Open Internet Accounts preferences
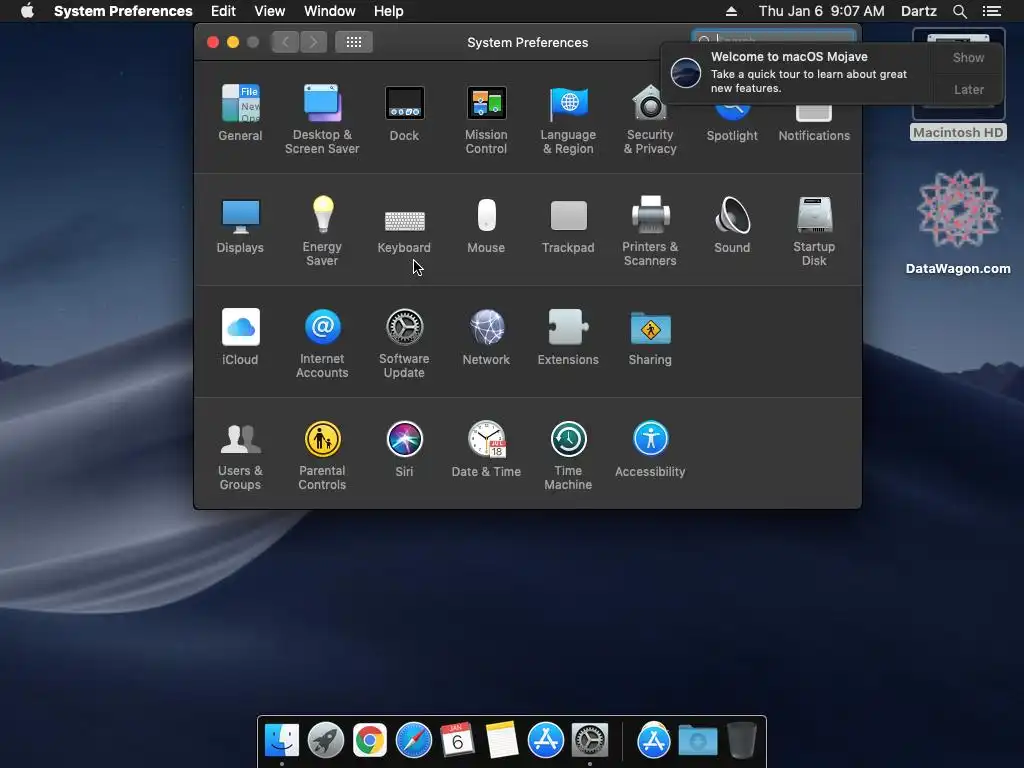 [322, 343]
